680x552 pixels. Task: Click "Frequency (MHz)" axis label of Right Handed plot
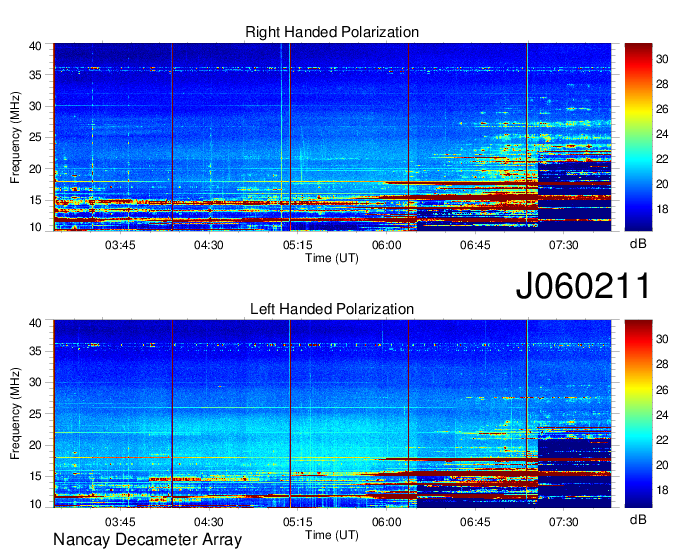click(x=15, y=137)
